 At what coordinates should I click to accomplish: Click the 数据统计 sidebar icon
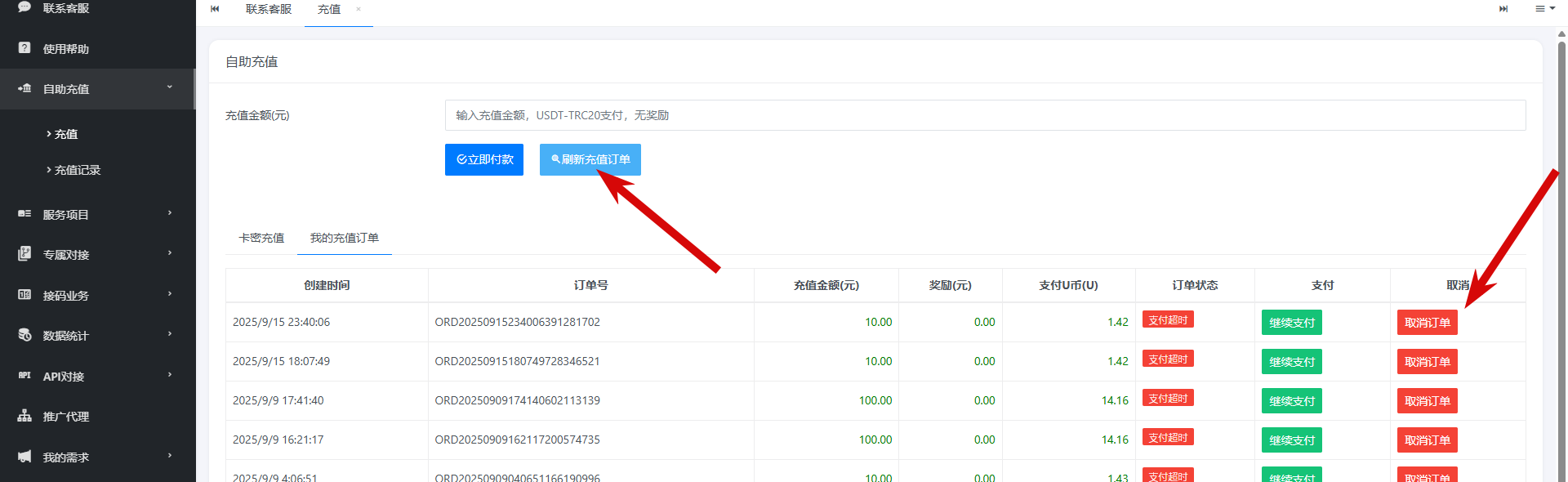click(x=24, y=335)
